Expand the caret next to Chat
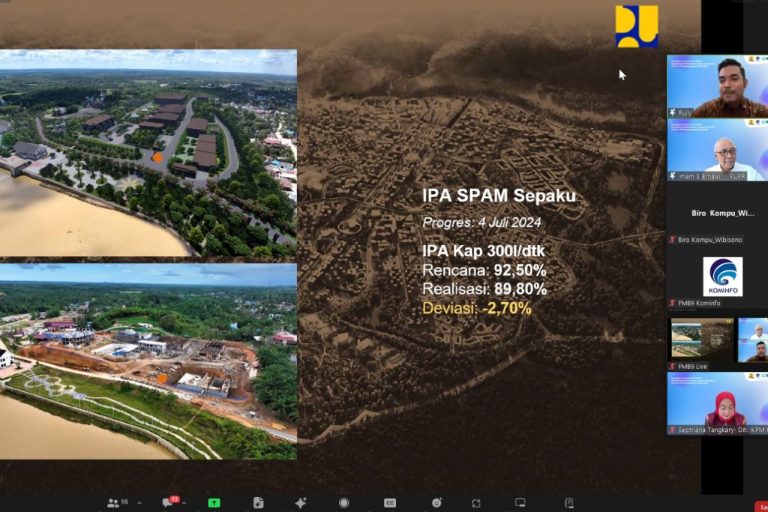This screenshot has width=768, height=512. (x=184, y=502)
